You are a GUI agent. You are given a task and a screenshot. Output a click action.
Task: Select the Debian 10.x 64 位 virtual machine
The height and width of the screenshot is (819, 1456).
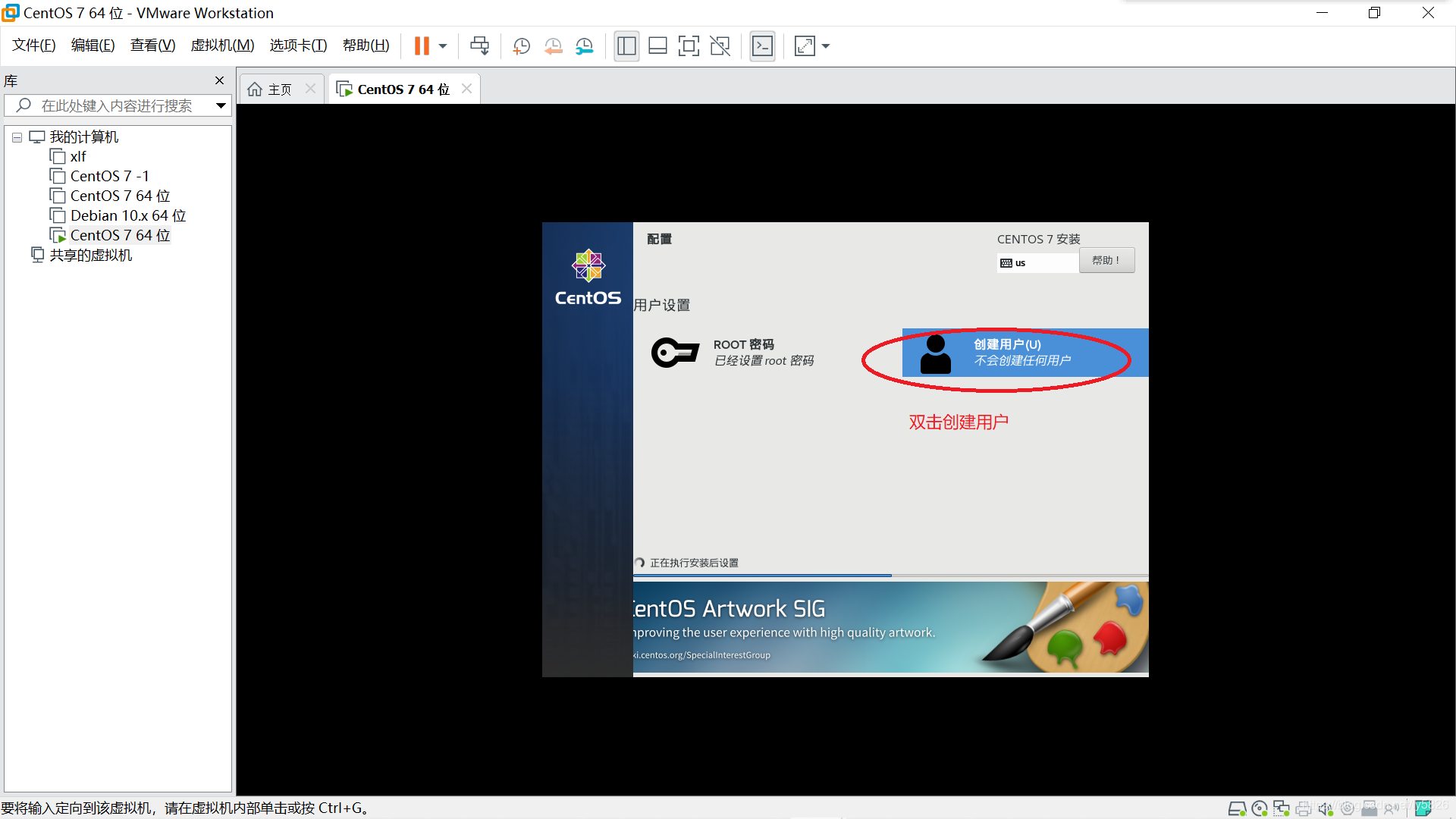pos(128,216)
